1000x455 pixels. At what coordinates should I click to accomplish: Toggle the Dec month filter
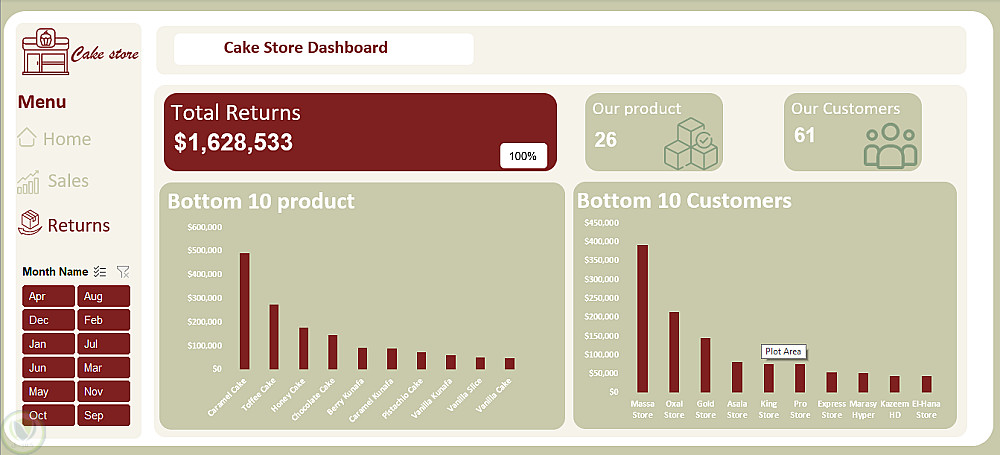pos(48,320)
